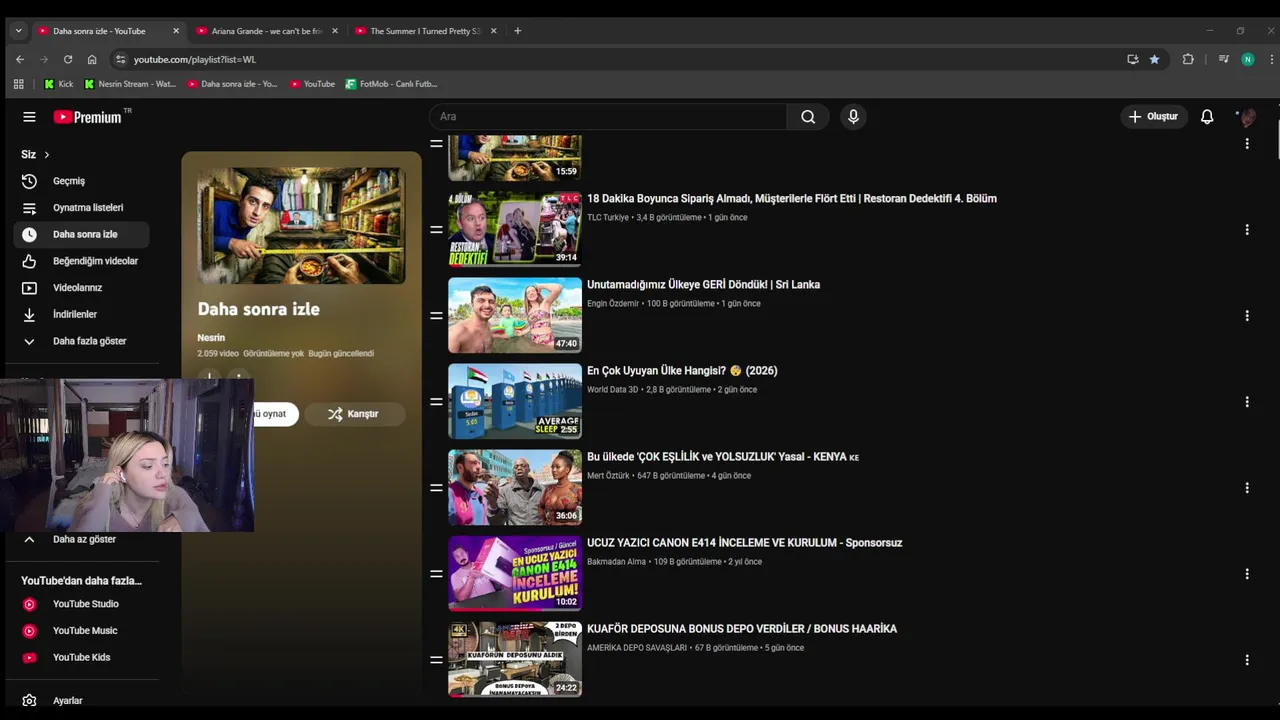Open YouTube Kids link
Screen dimensions: 1280x720
coord(82,657)
